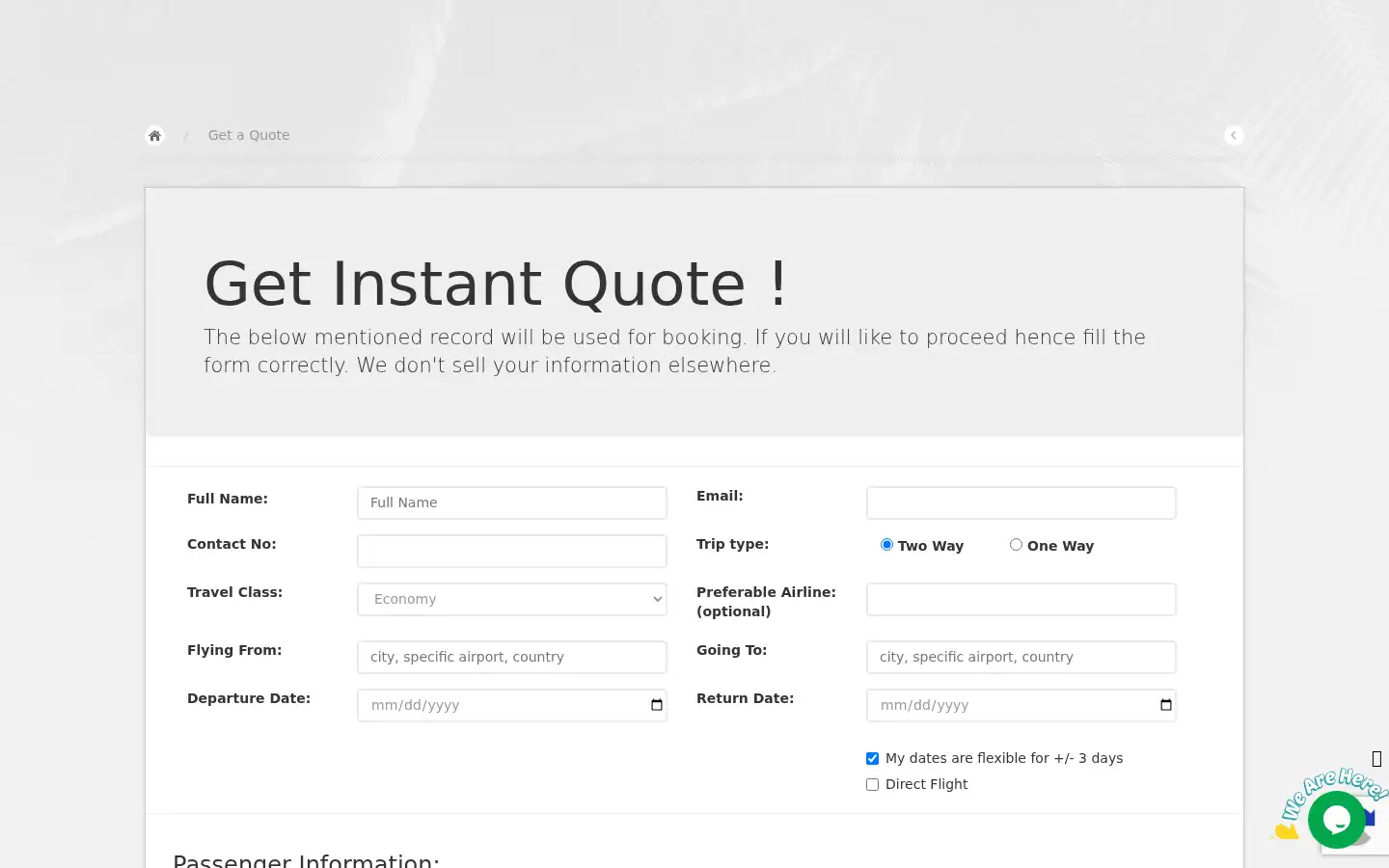The image size is (1389, 868).
Task: Click the Departure Date mm/dd/yyyy field
Action: [x=512, y=705]
